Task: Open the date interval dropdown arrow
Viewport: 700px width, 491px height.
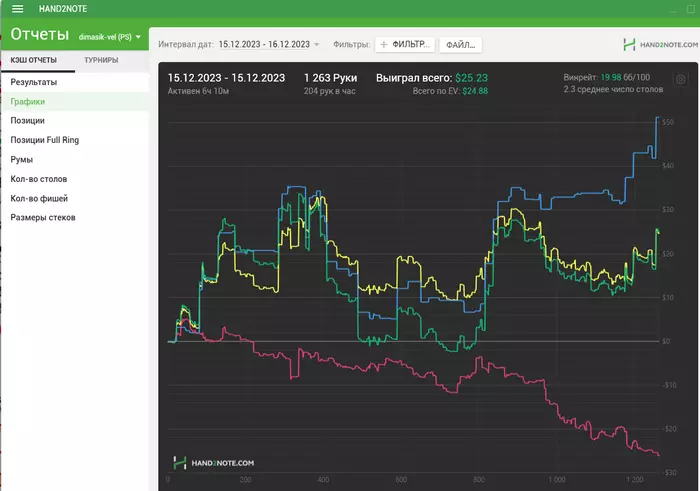Action: pos(317,44)
